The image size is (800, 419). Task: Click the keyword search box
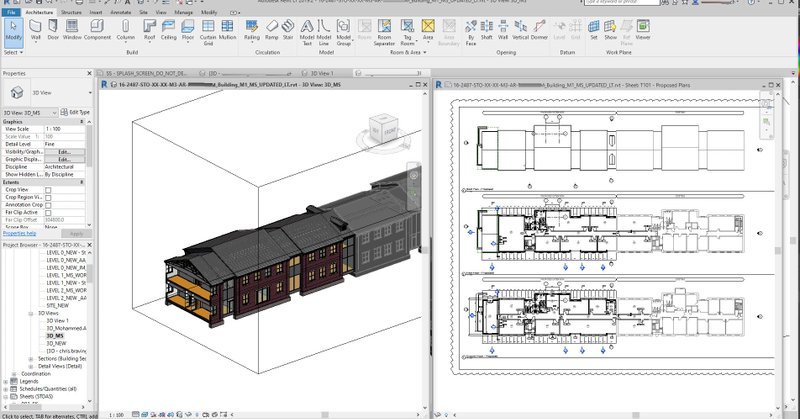(x=622, y=3)
